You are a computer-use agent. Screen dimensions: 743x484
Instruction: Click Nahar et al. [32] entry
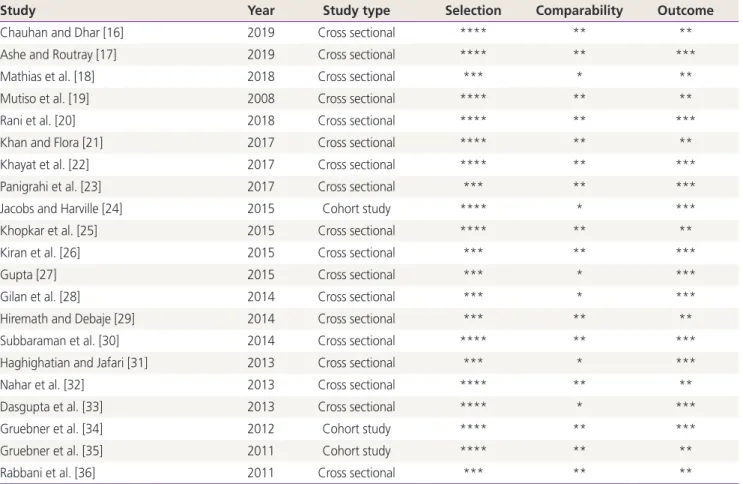[42, 384]
